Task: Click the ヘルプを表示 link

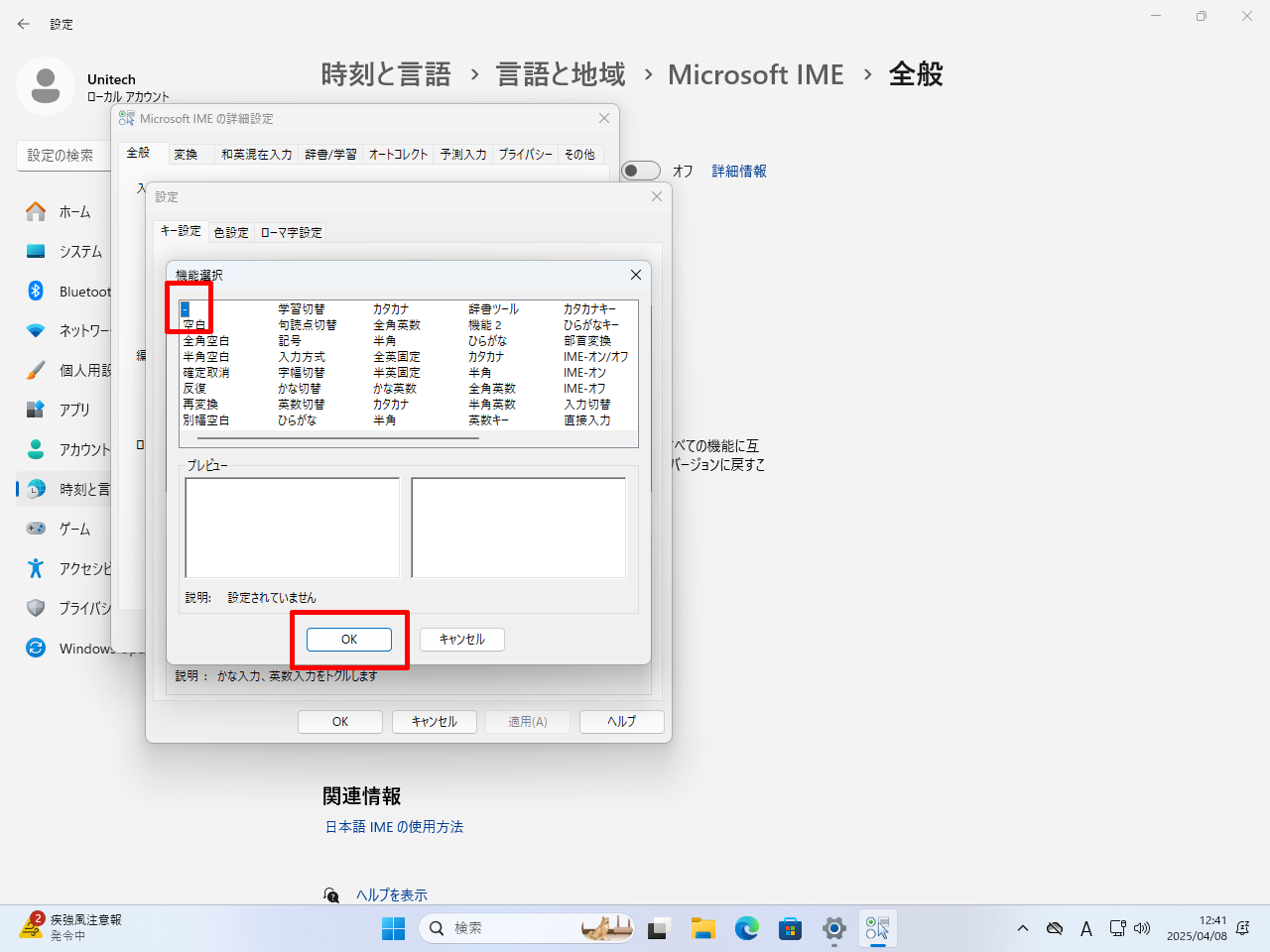Action: pyautogui.click(x=392, y=894)
